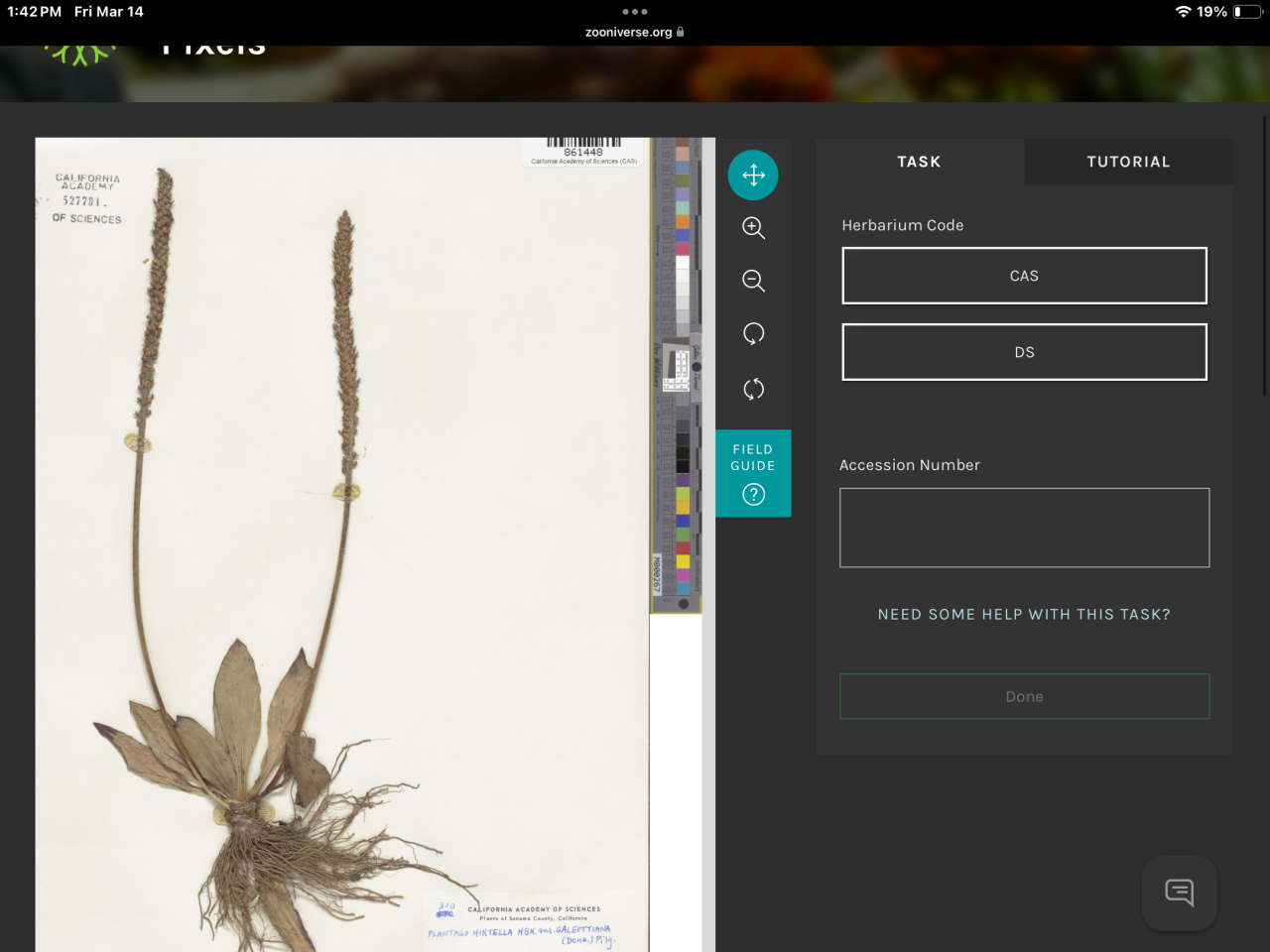1270x952 pixels.
Task: Switch to the Task tab
Action: click(919, 162)
